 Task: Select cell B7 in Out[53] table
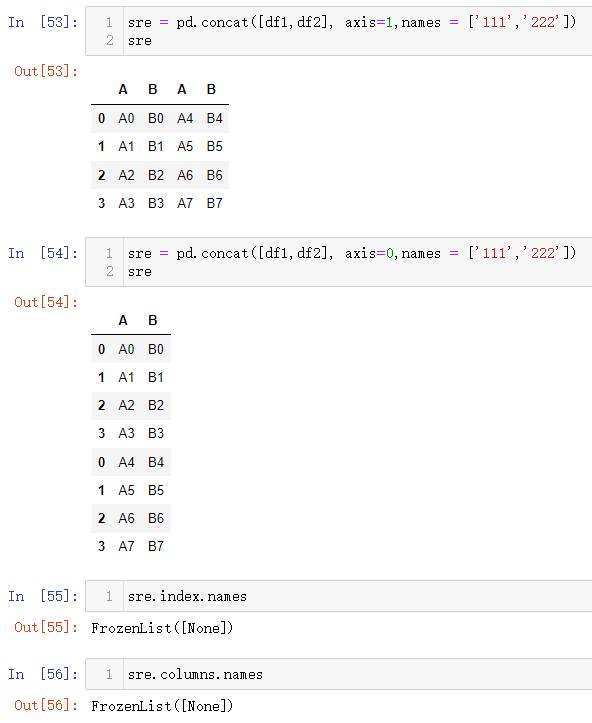tap(214, 203)
